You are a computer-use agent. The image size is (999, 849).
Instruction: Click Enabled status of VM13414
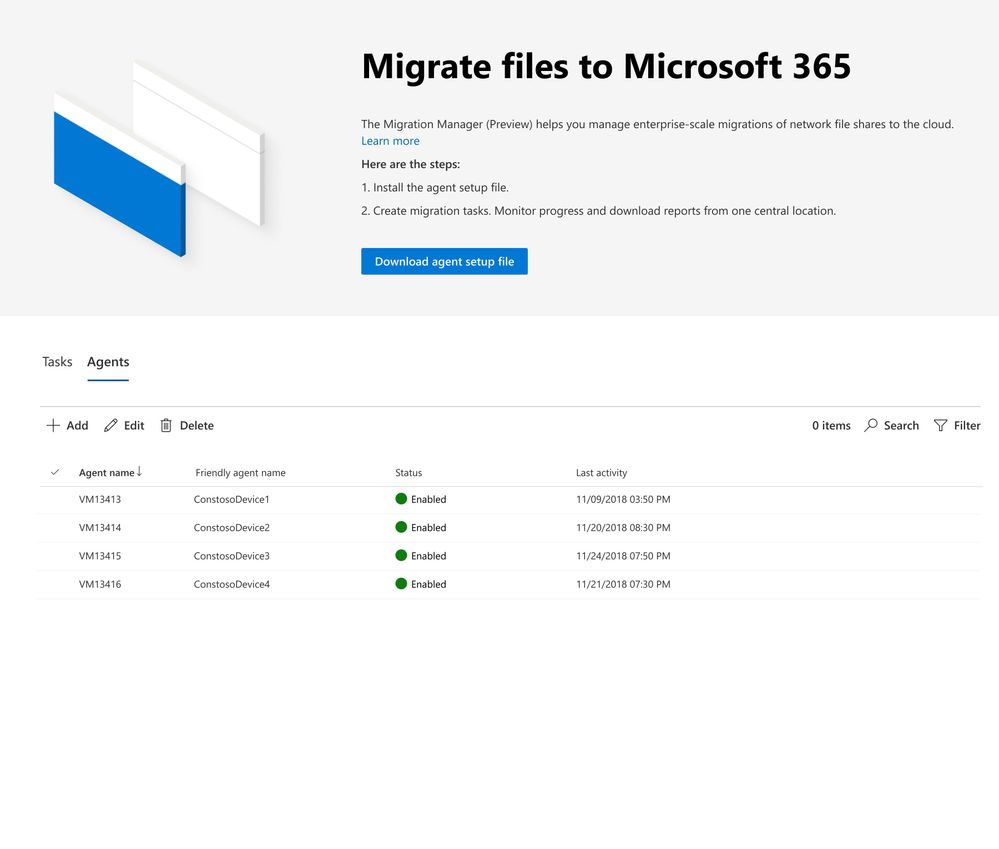pyautogui.click(x=421, y=527)
